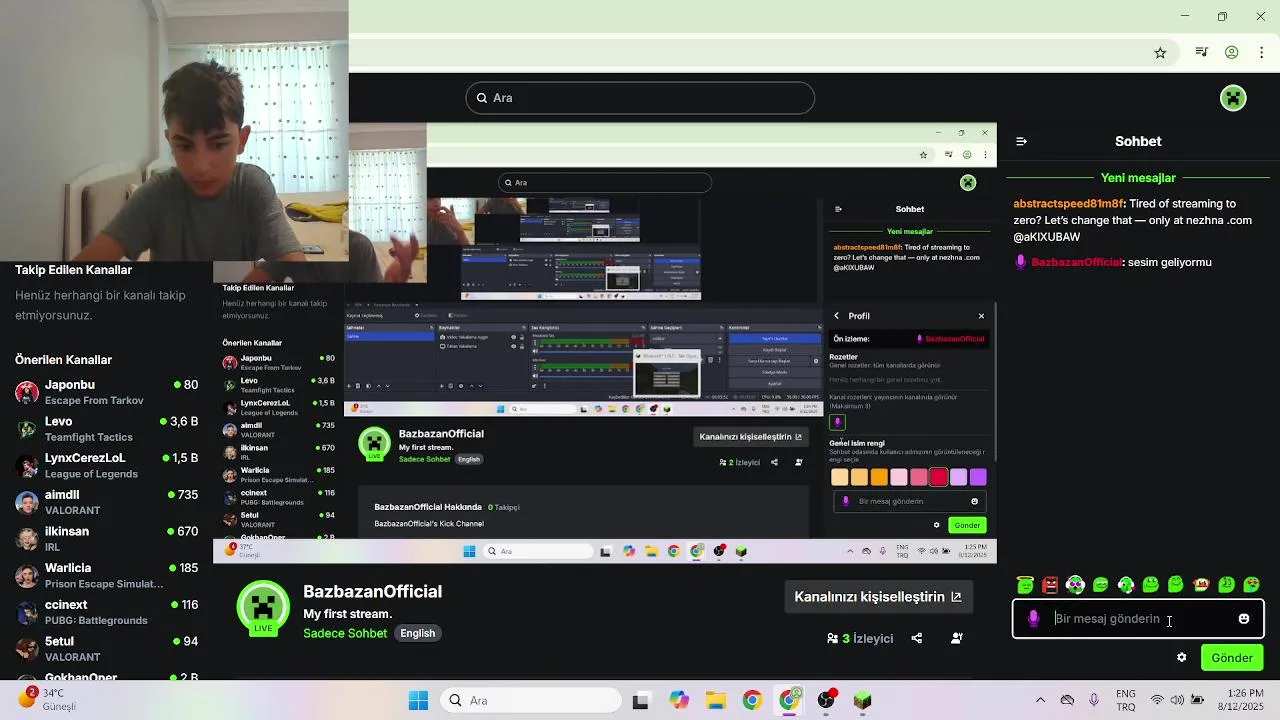Insert the pink sunglasses emote
The height and width of the screenshot is (720, 1280).
point(1075,585)
